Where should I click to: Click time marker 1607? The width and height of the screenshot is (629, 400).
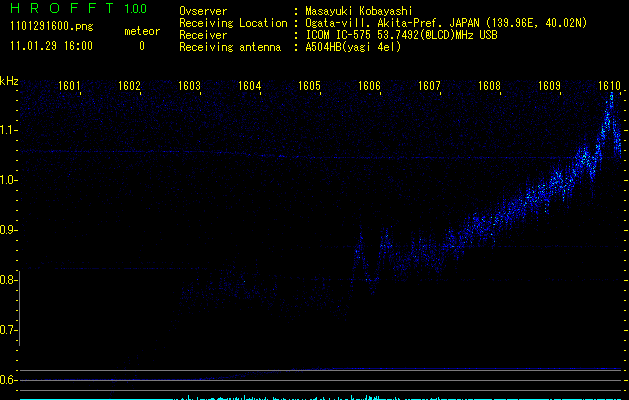[429, 86]
